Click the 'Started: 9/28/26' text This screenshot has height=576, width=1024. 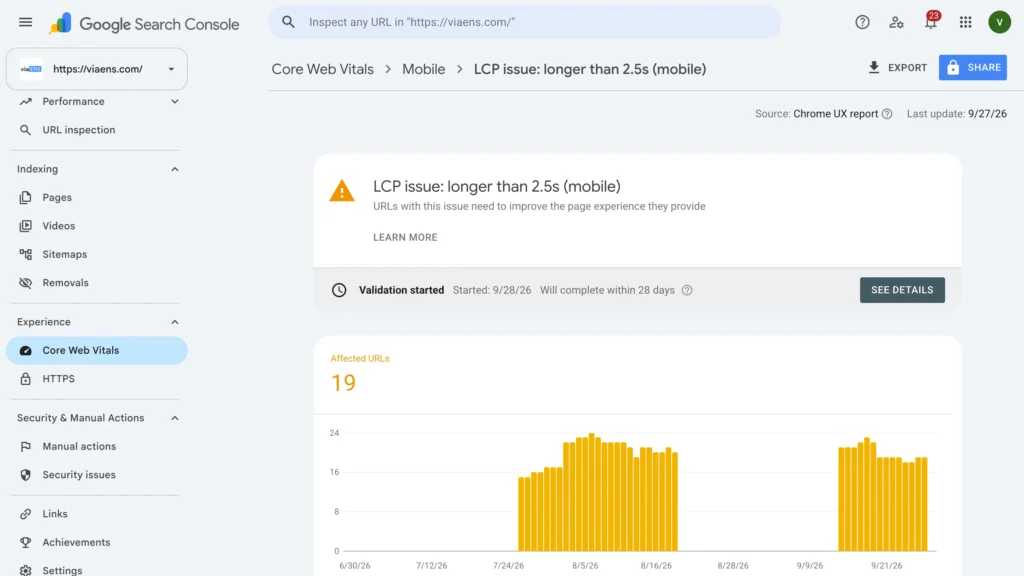pos(492,290)
